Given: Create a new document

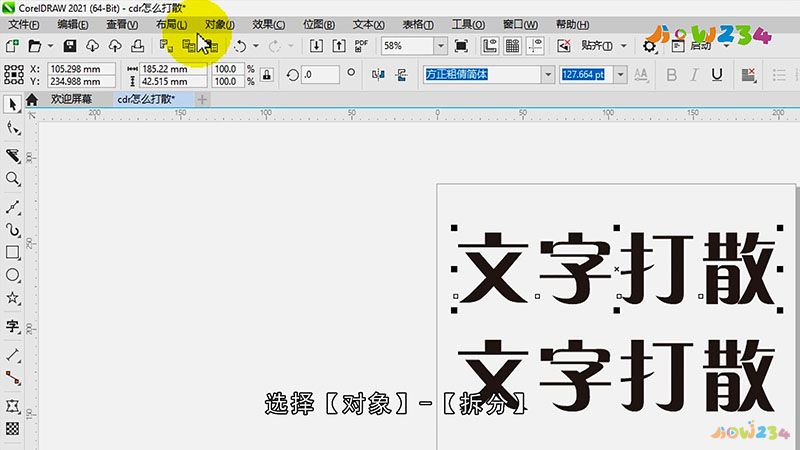Looking at the screenshot, I should tap(12, 46).
